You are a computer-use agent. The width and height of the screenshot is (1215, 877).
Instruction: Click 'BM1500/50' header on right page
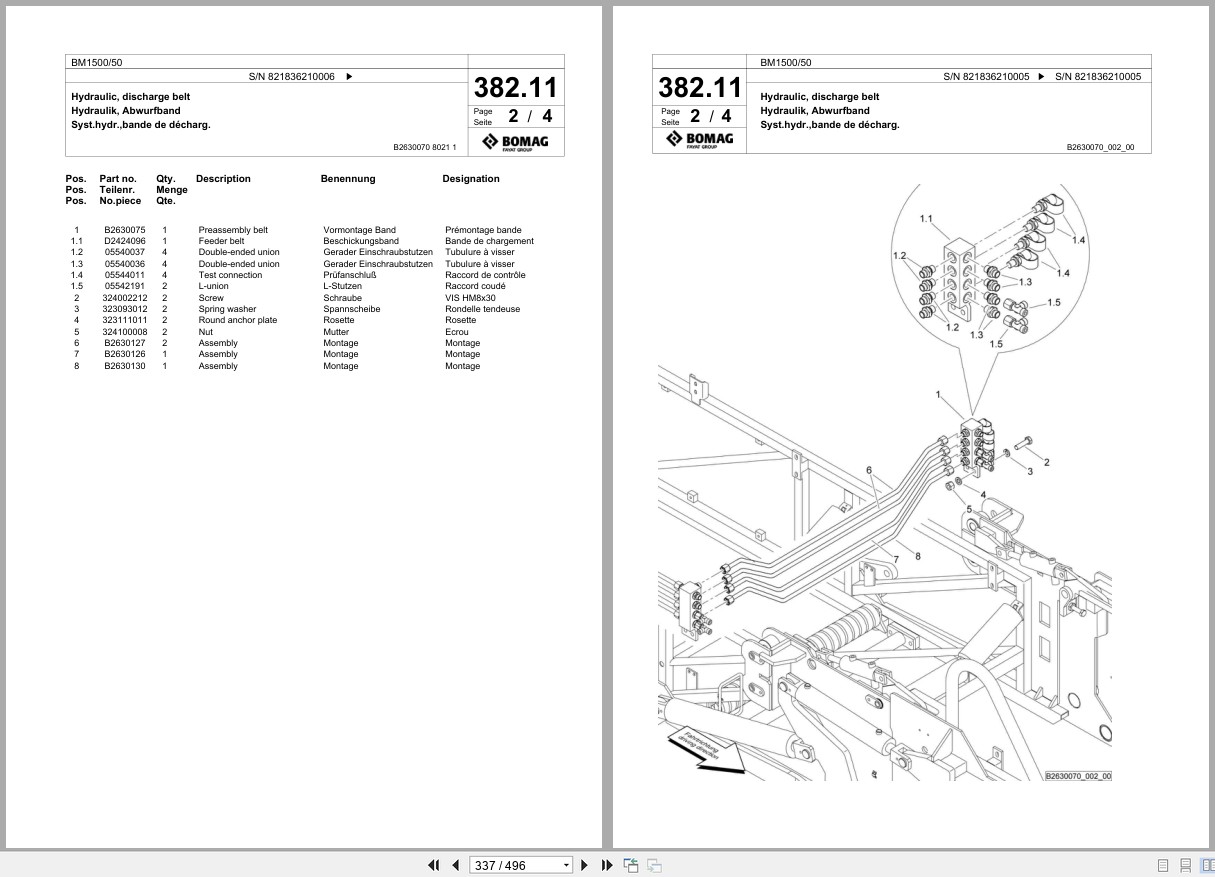[x=786, y=62]
